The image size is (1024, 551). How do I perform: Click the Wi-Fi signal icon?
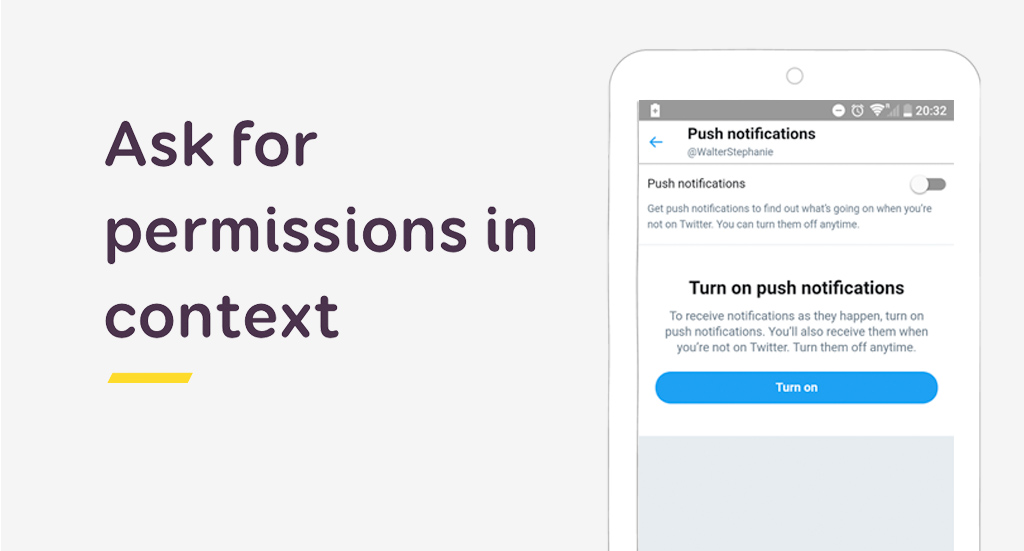pos(877,110)
